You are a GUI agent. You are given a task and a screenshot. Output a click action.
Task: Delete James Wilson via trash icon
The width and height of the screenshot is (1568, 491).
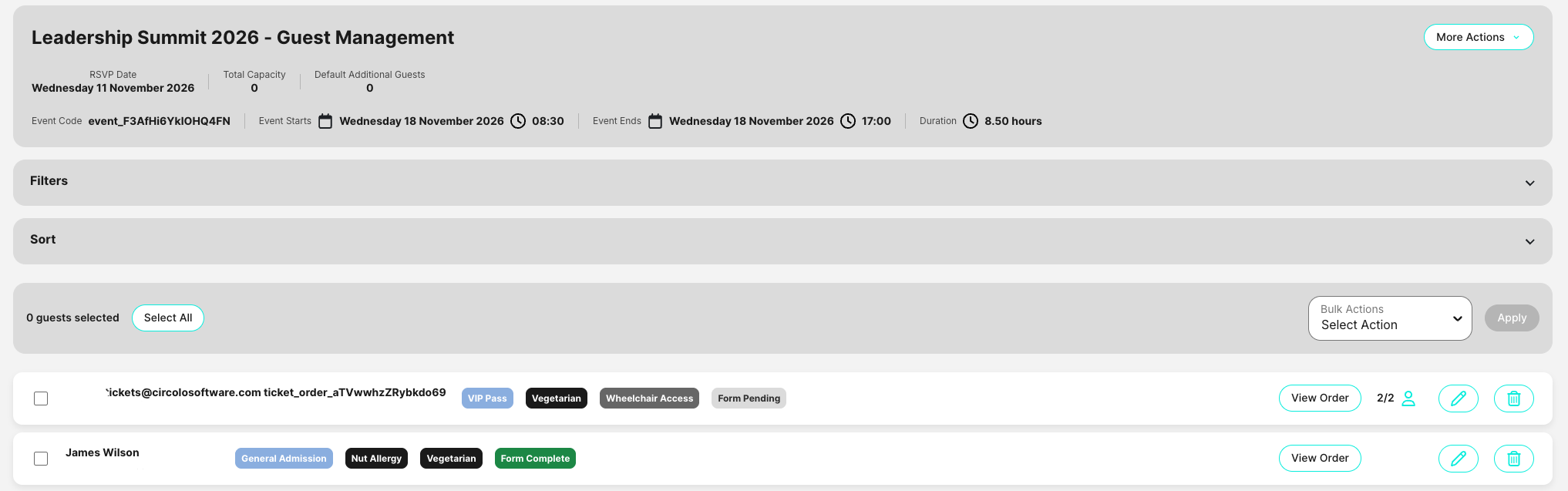[x=1513, y=458]
